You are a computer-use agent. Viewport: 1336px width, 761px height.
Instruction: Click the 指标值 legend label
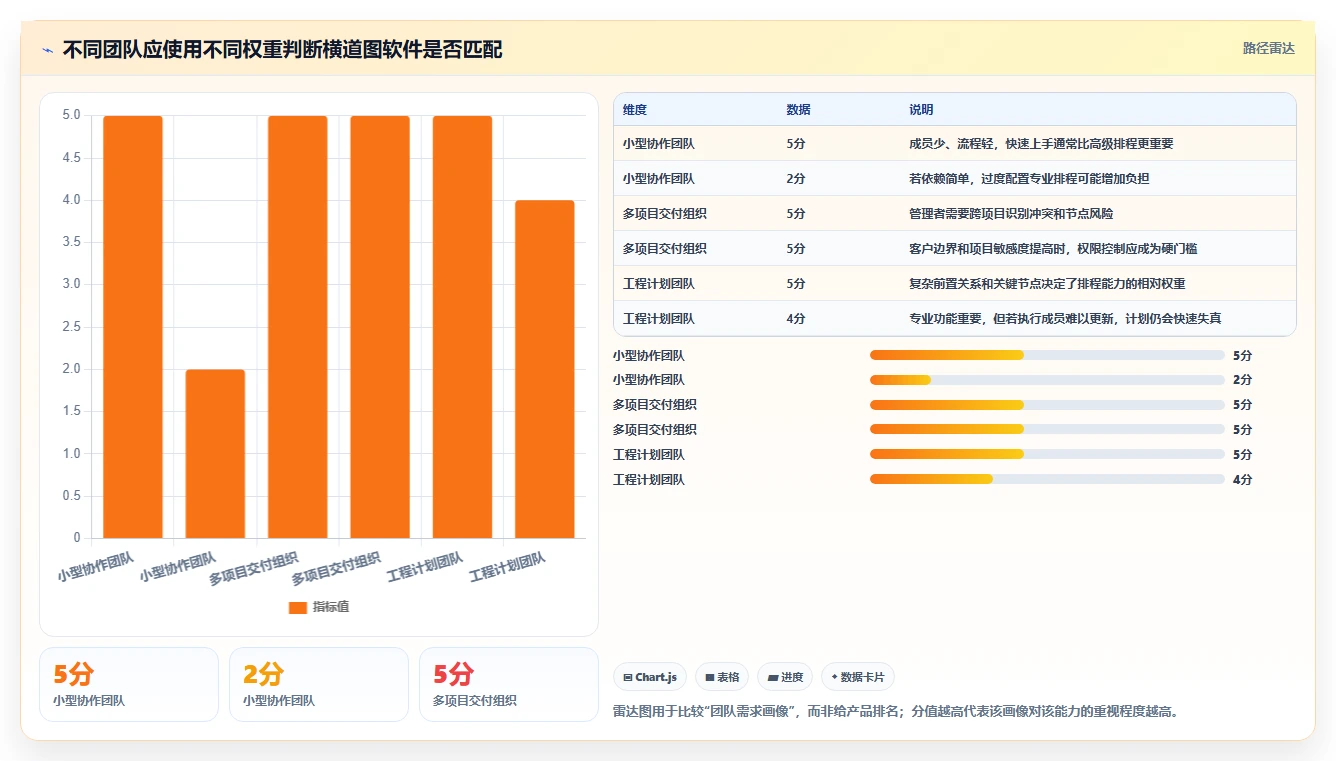(330, 607)
